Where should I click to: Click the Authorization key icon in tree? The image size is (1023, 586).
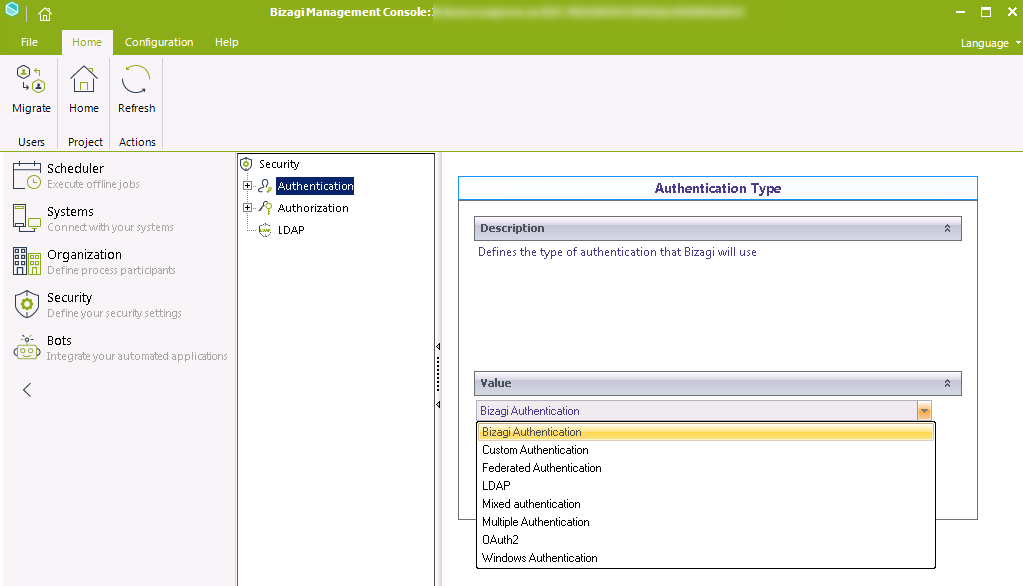tap(265, 208)
